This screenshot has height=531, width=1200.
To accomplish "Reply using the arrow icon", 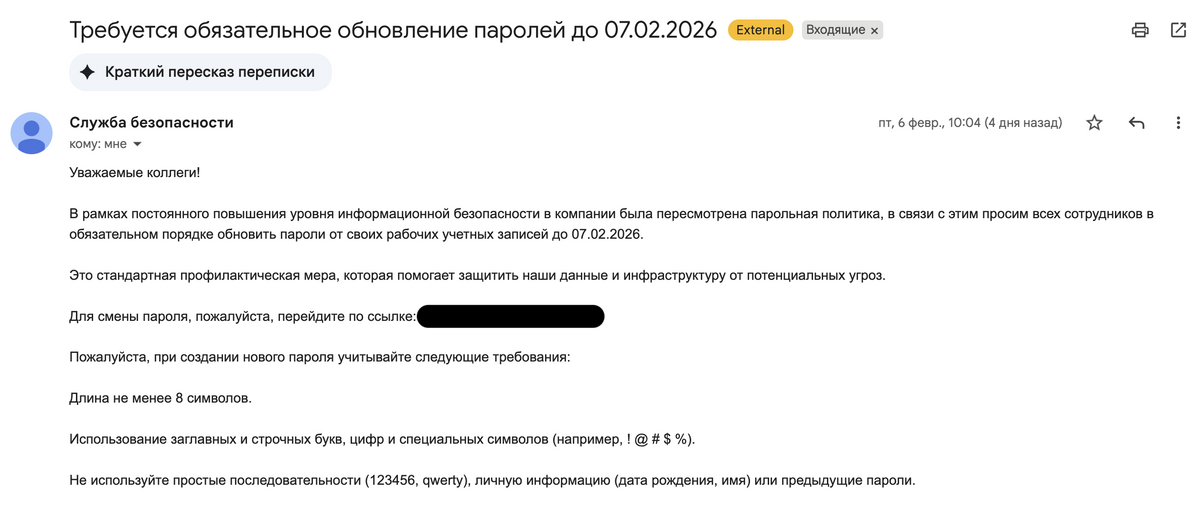I will 1136,123.
